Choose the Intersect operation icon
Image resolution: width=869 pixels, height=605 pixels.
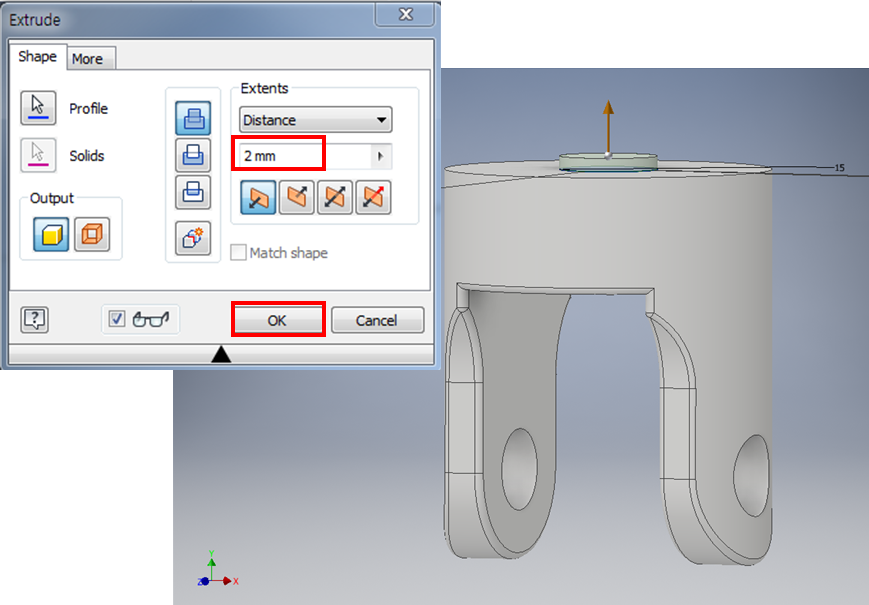click(193, 192)
